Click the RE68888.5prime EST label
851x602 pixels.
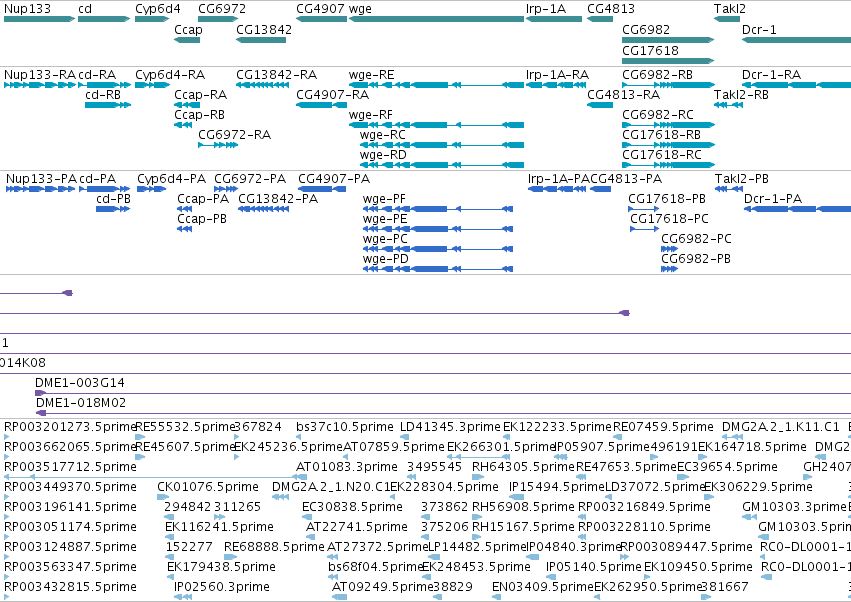pos(274,547)
